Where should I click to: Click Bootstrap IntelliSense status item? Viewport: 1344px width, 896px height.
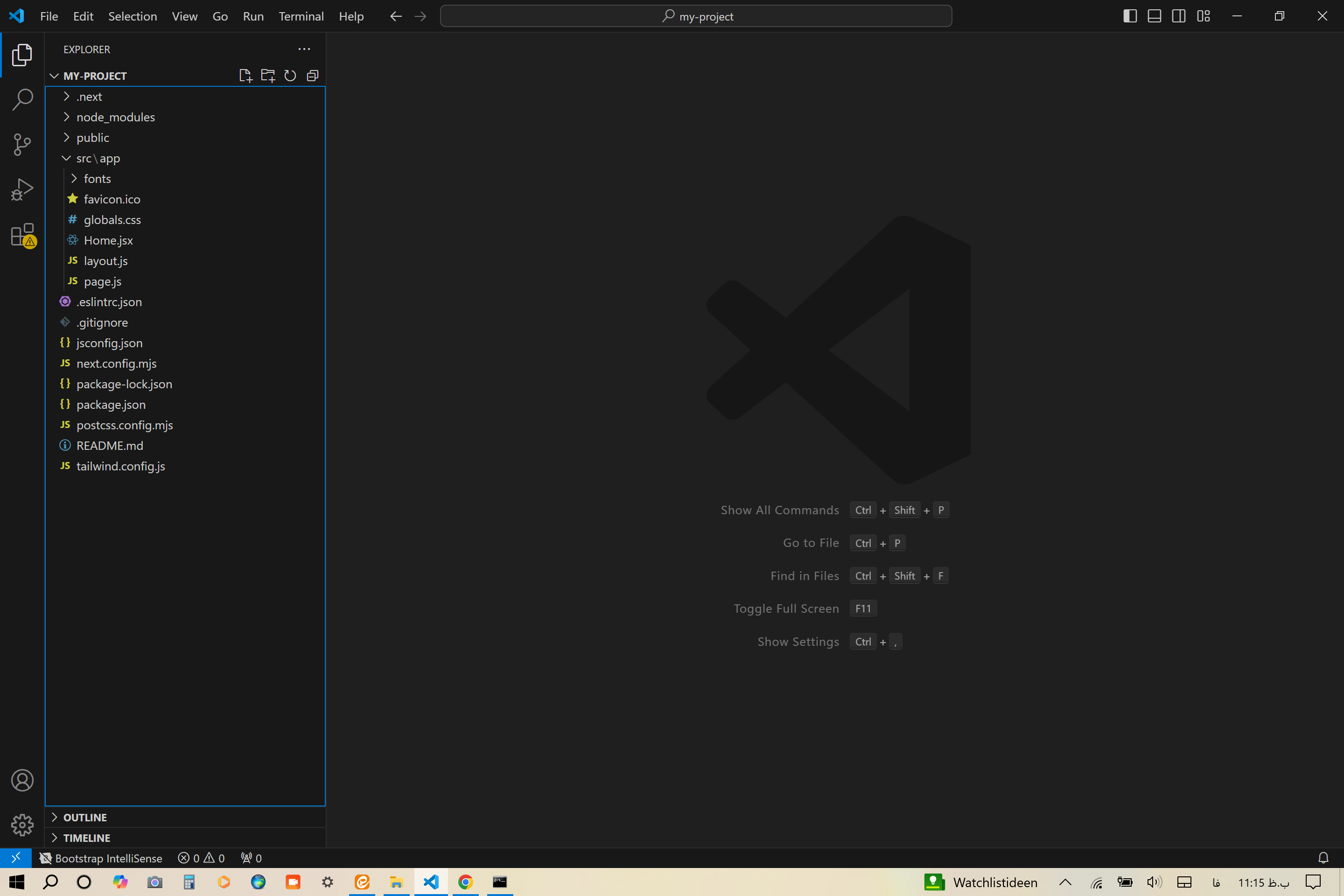click(x=101, y=858)
